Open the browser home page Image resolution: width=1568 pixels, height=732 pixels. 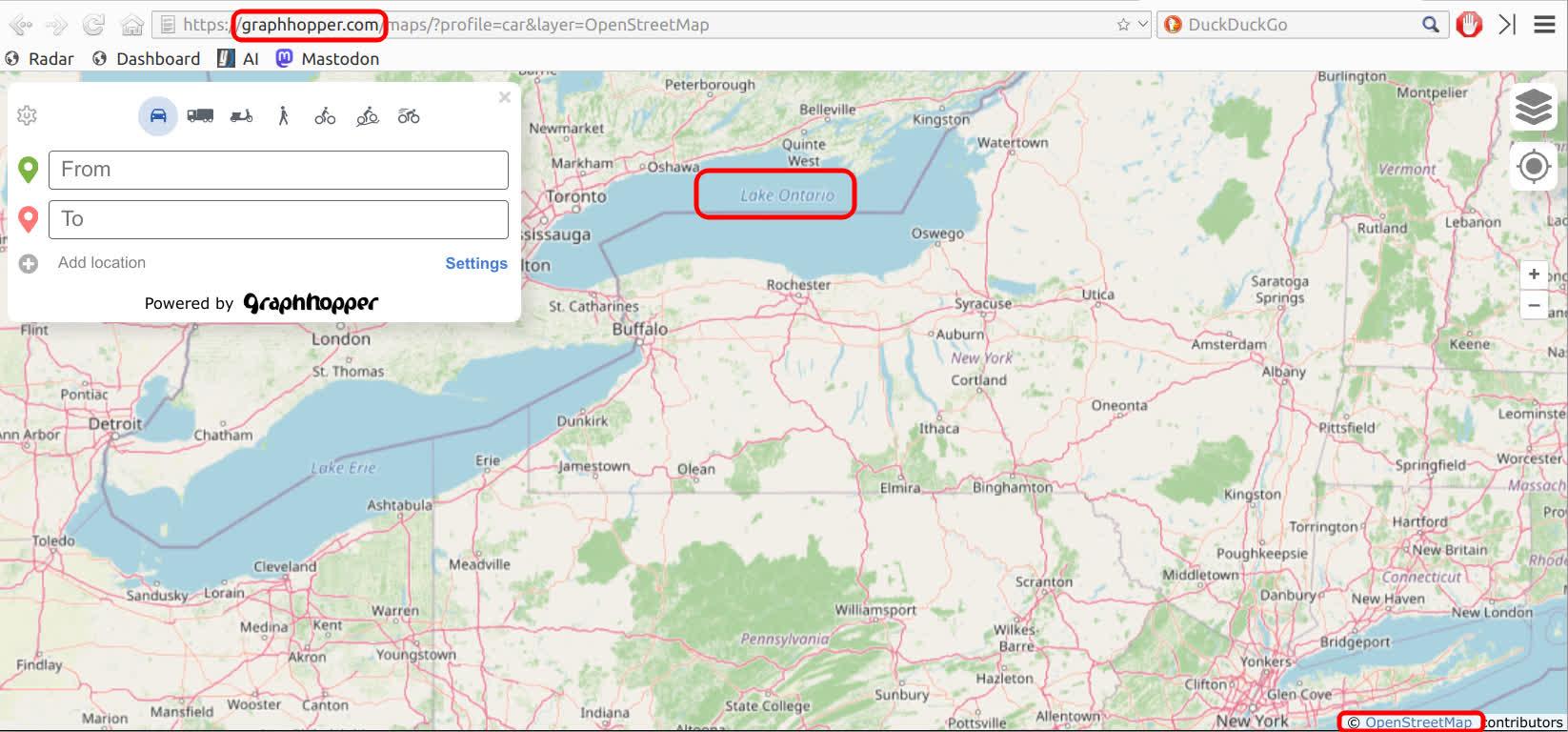coord(132,25)
